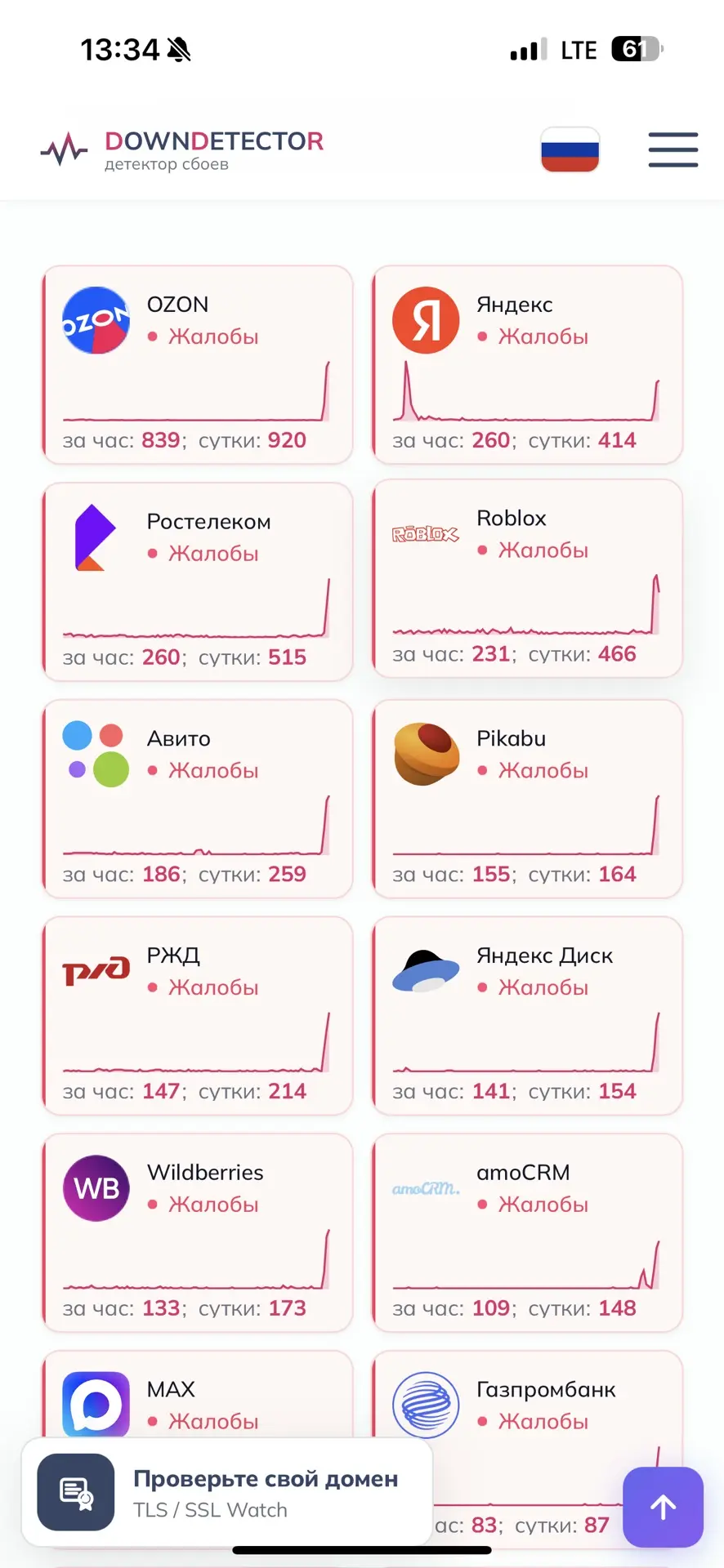Tap the Газпромбанк globe logo
The image size is (724, 1568).
pos(426,1405)
